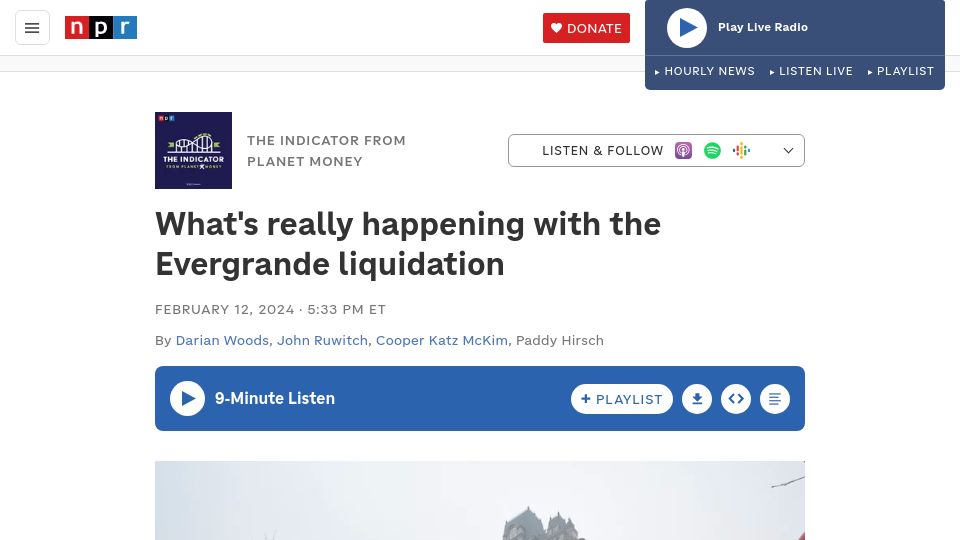Expand the Listen & Follow dropdown chevron

789,151
